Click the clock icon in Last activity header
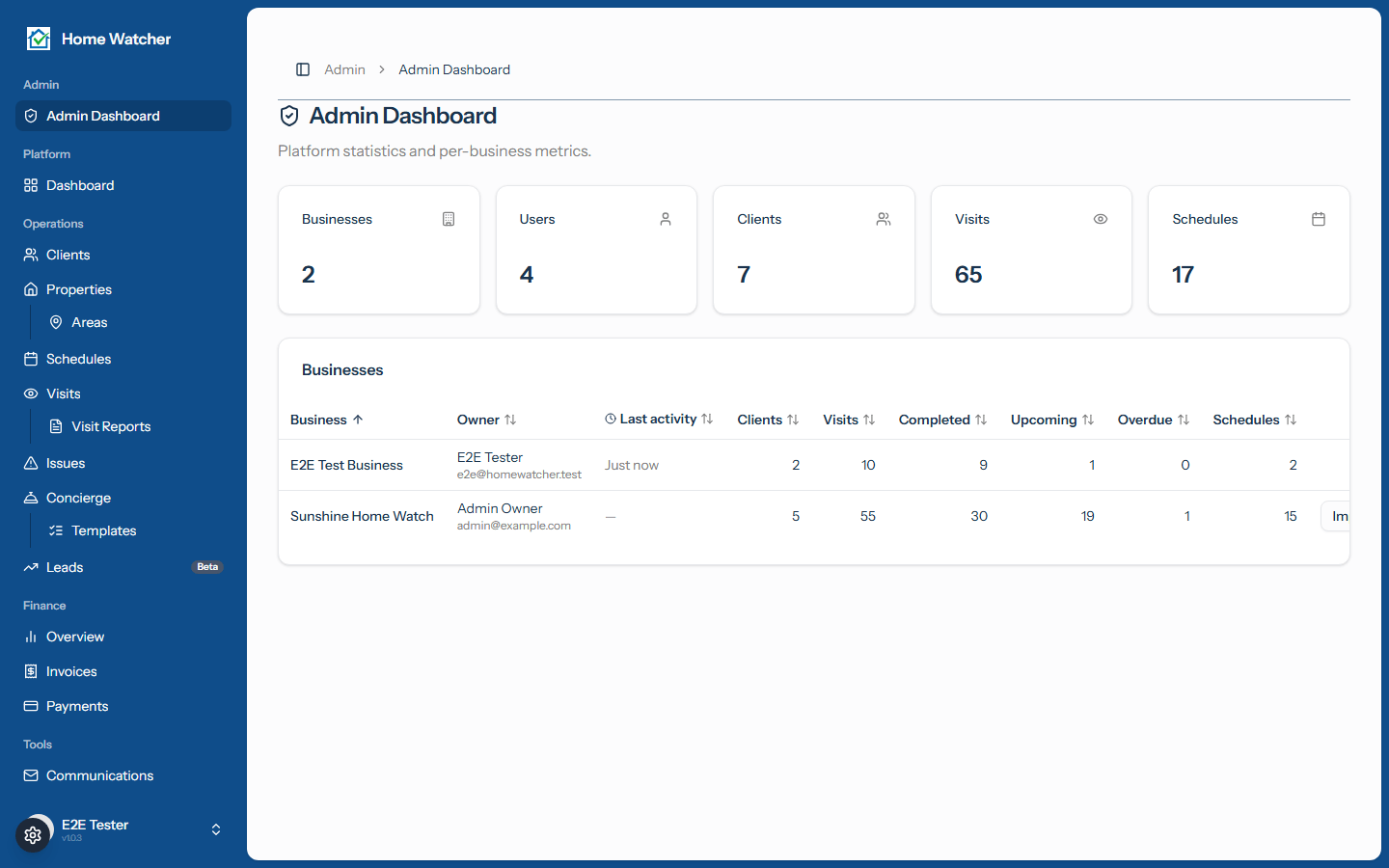This screenshot has height=868, width=1389. [611, 419]
